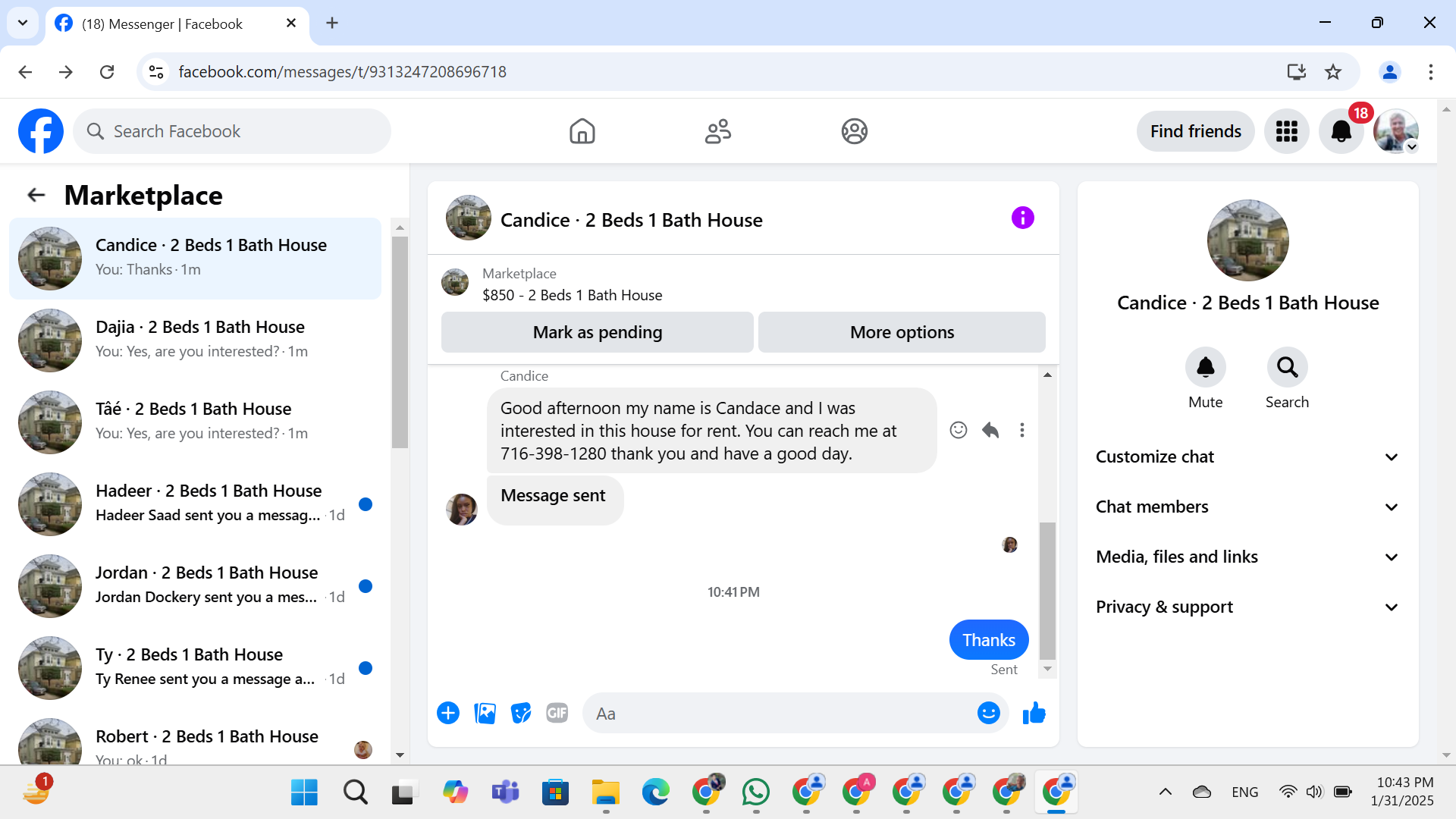
Task: Search in conversation using magnifier button
Action: click(x=1287, y=368)
